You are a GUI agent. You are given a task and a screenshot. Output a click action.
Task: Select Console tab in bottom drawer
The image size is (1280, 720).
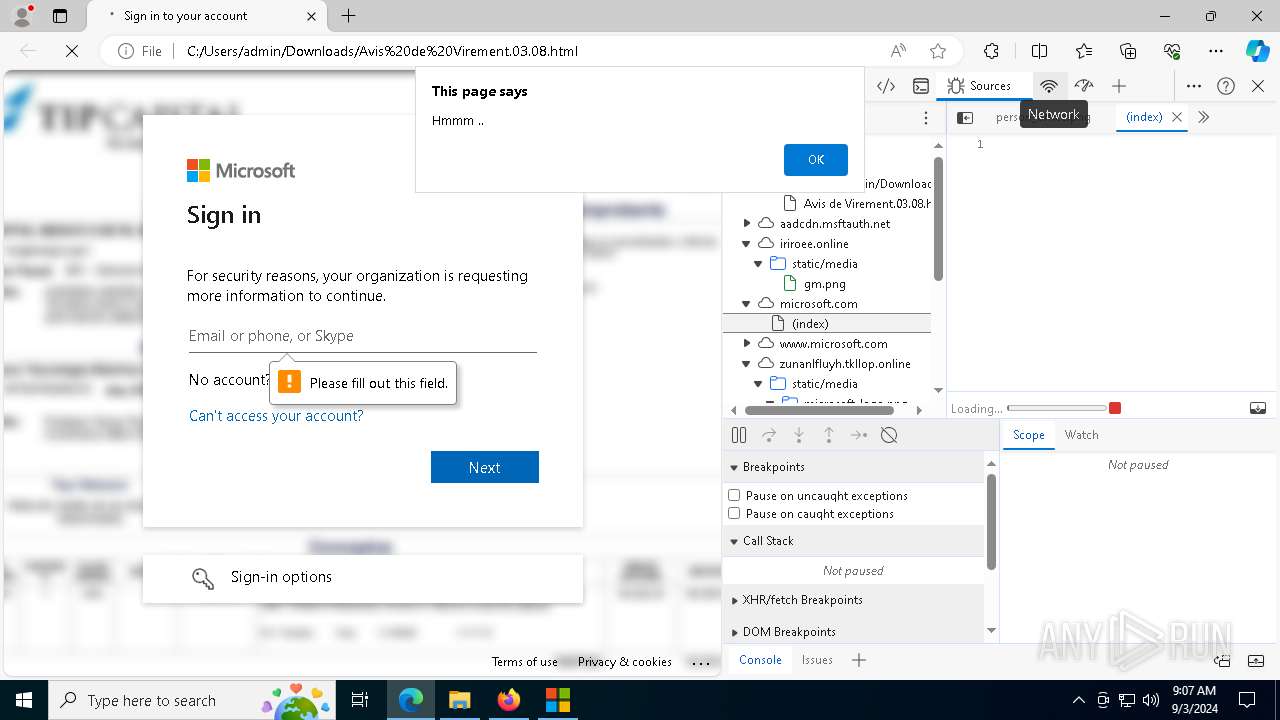point(760,660)
